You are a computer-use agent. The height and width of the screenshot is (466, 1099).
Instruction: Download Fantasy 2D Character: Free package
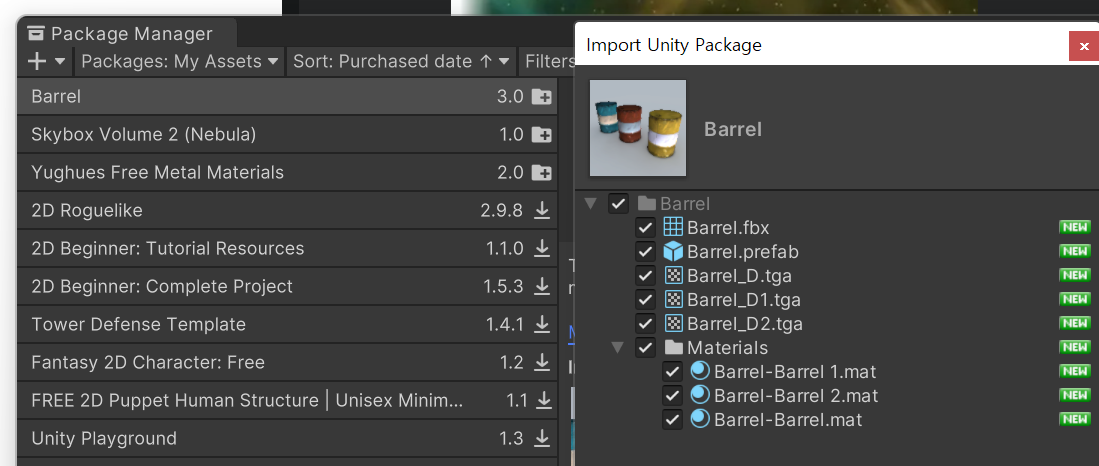pos(542,362)
